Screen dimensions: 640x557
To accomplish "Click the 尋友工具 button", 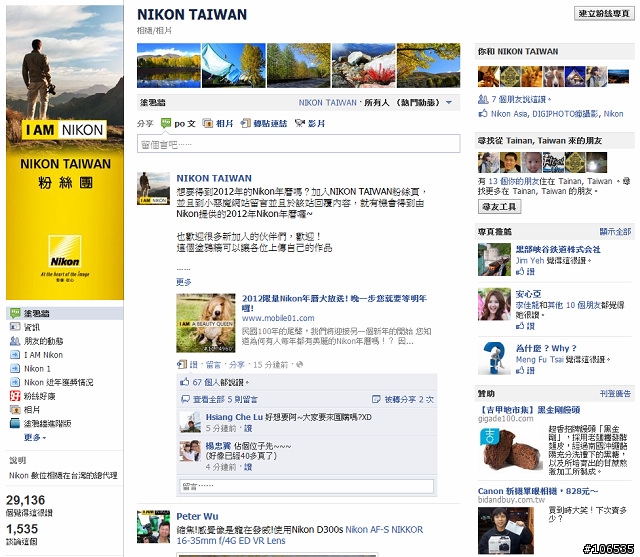I will [x=499, y=207].
